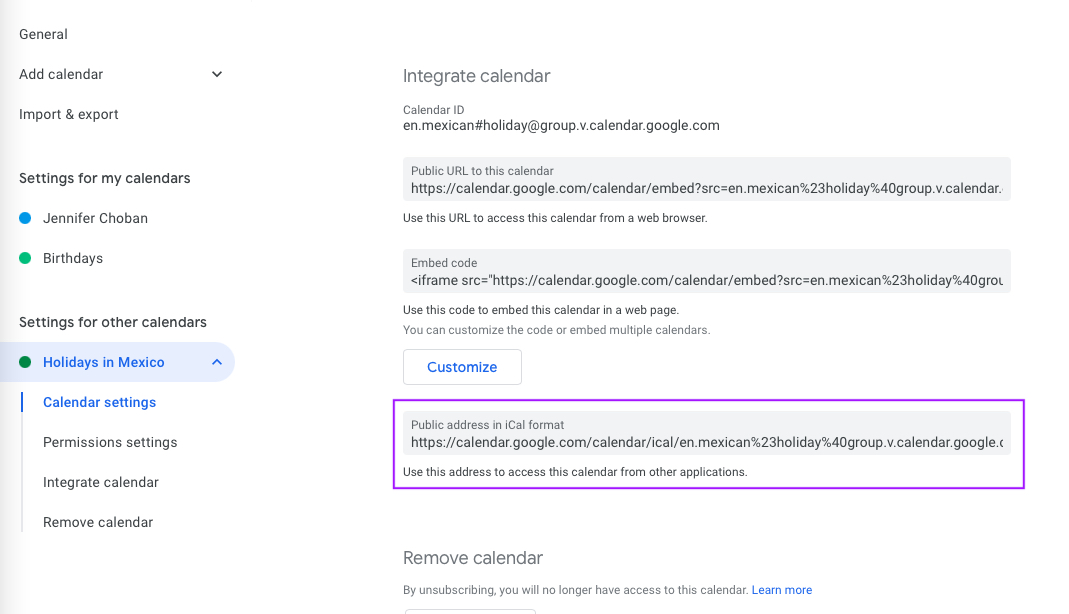The height and width of the screenshot is (614, 1069).
Task: Expand the Add calendar chevron
Action: coord(217,74)
